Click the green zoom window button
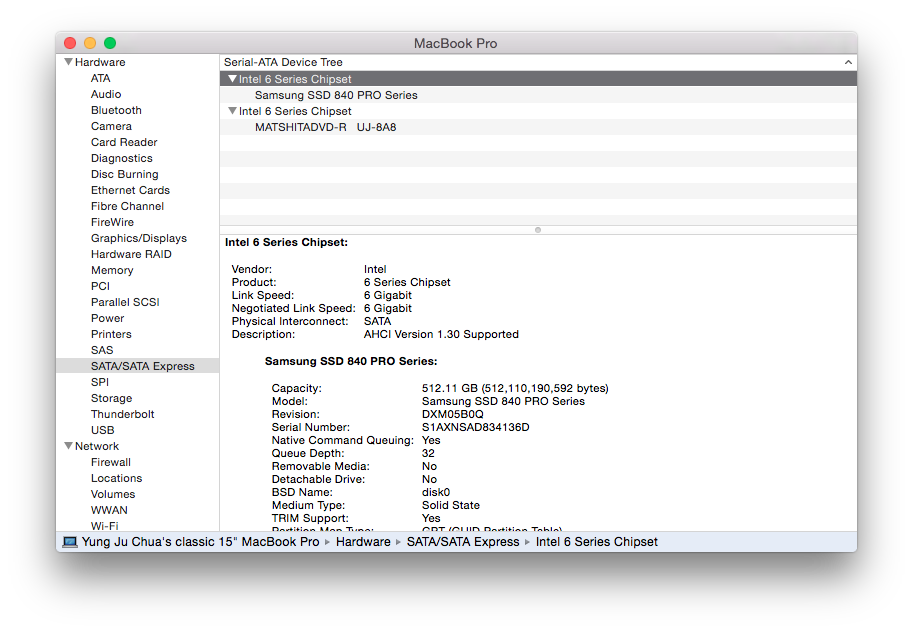The width and height of the screenshot is (913, 632). tap(110, 43)
